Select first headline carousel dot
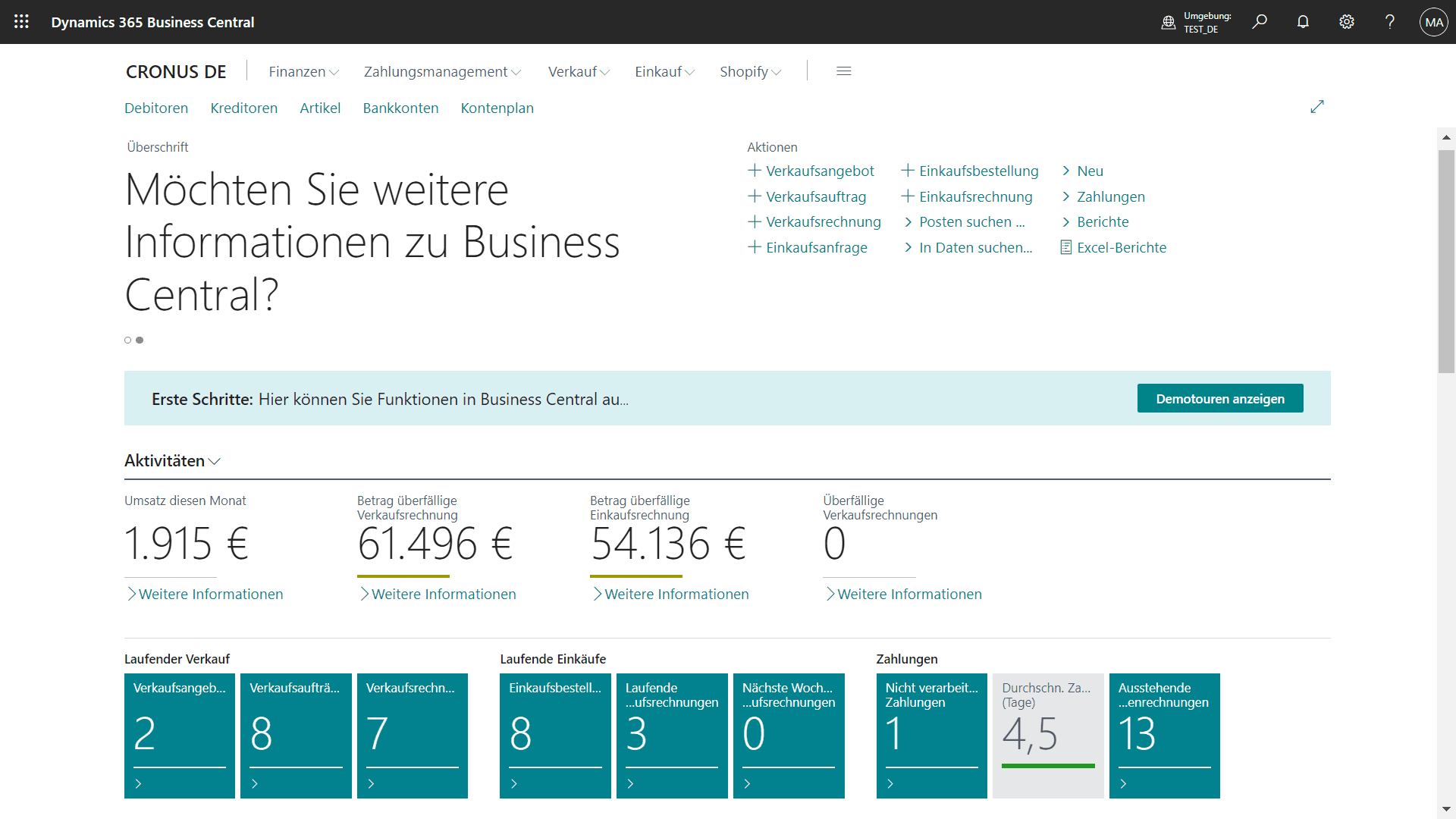 pyautogui.click(x=128, y=340)
